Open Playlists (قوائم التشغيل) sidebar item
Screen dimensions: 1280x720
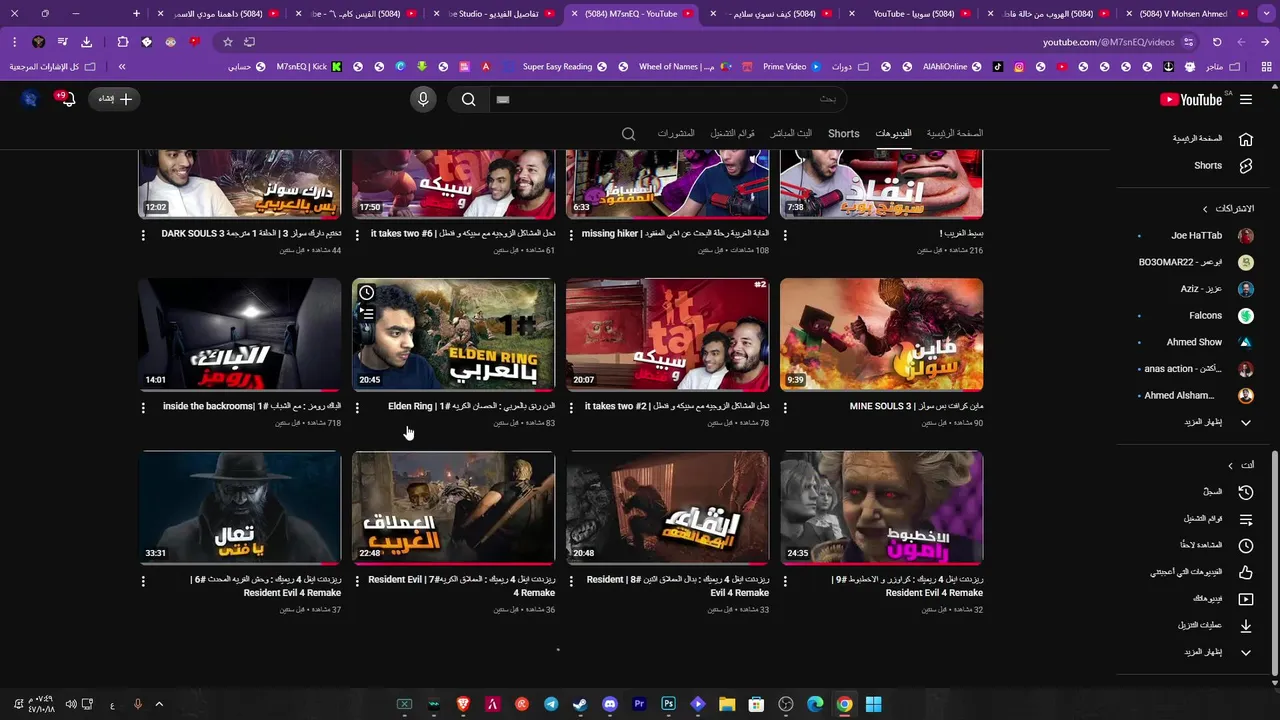pos(1217,519)
